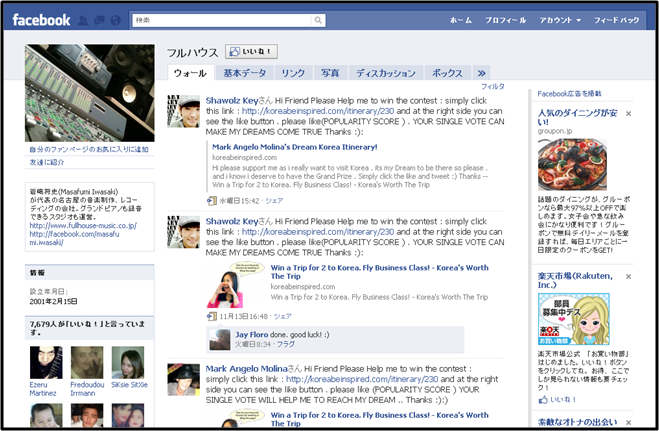Open the ディスカッション tab
The width and height of the screenshot is (659, 431).
(386, 73)
